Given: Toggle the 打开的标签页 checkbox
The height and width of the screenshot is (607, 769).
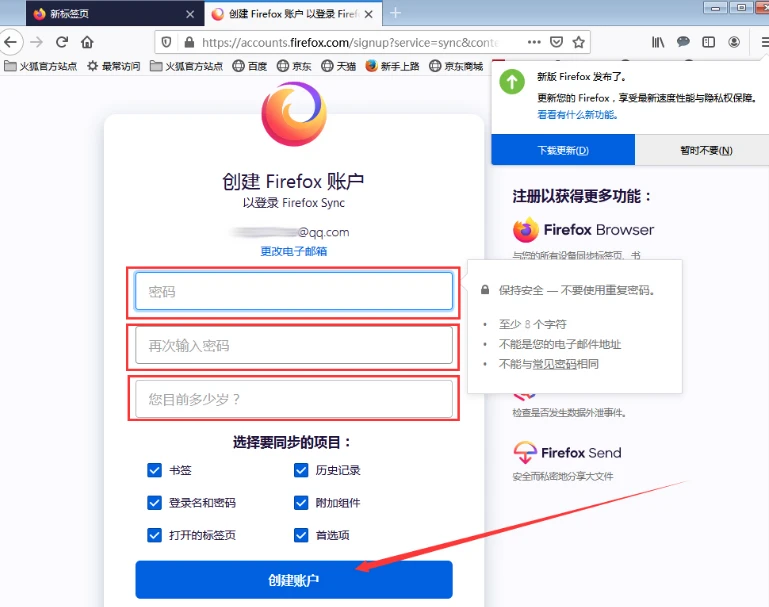Looking at the screenshot, I should click(154, 535).
